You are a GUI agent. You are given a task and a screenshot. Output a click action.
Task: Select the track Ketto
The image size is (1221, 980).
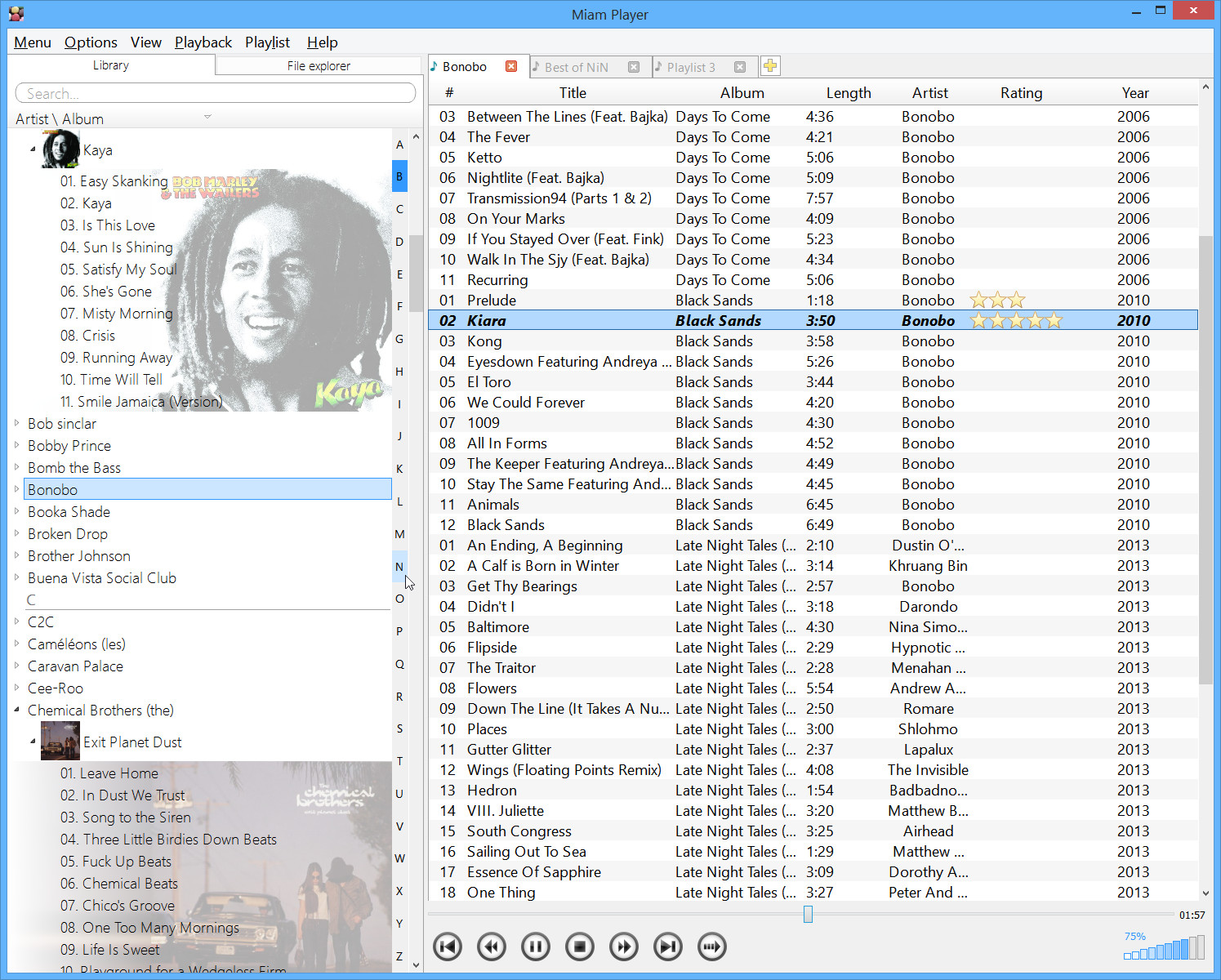click(813, 157)
